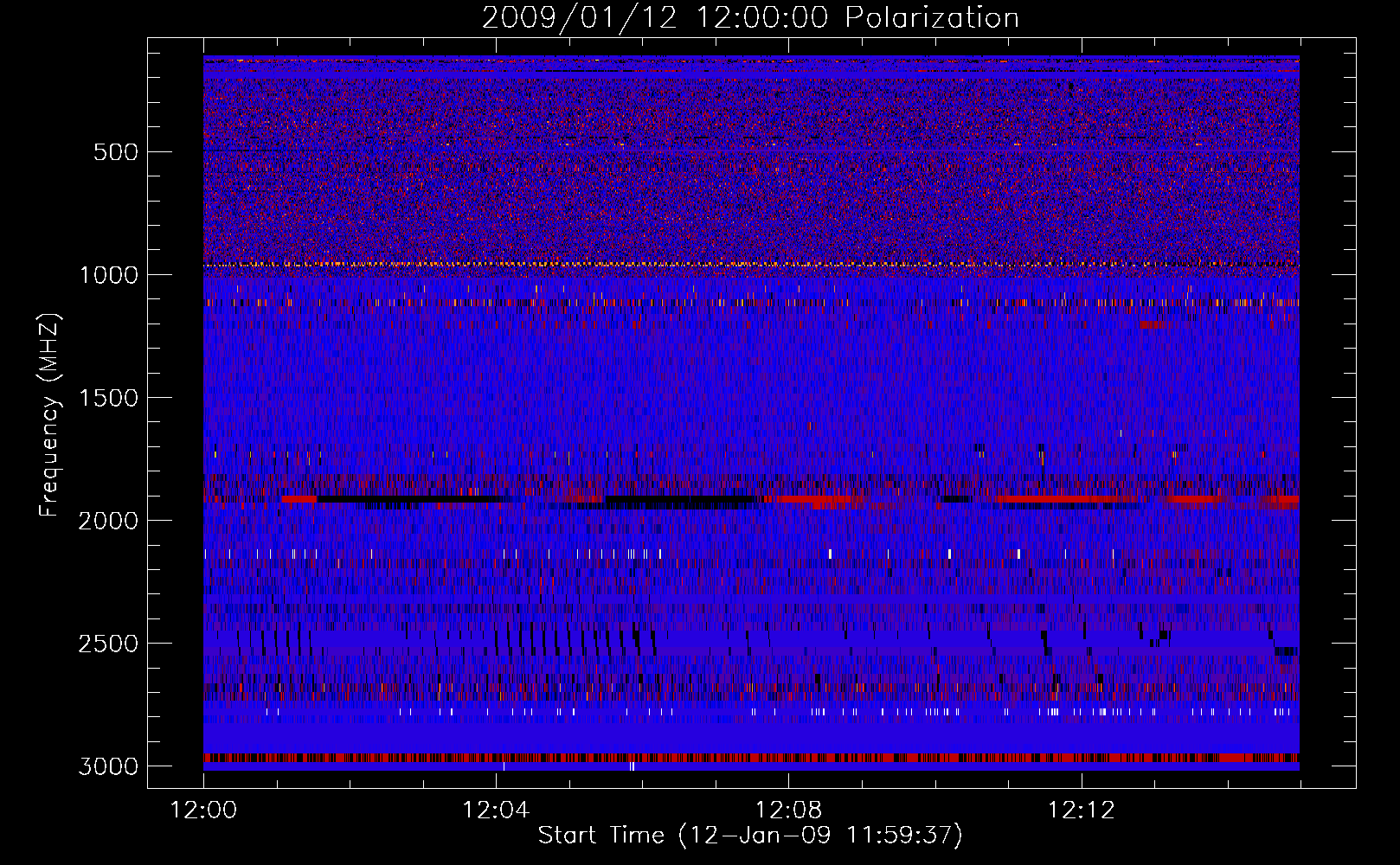Click the 500 frequency tick label

point(116,152)
